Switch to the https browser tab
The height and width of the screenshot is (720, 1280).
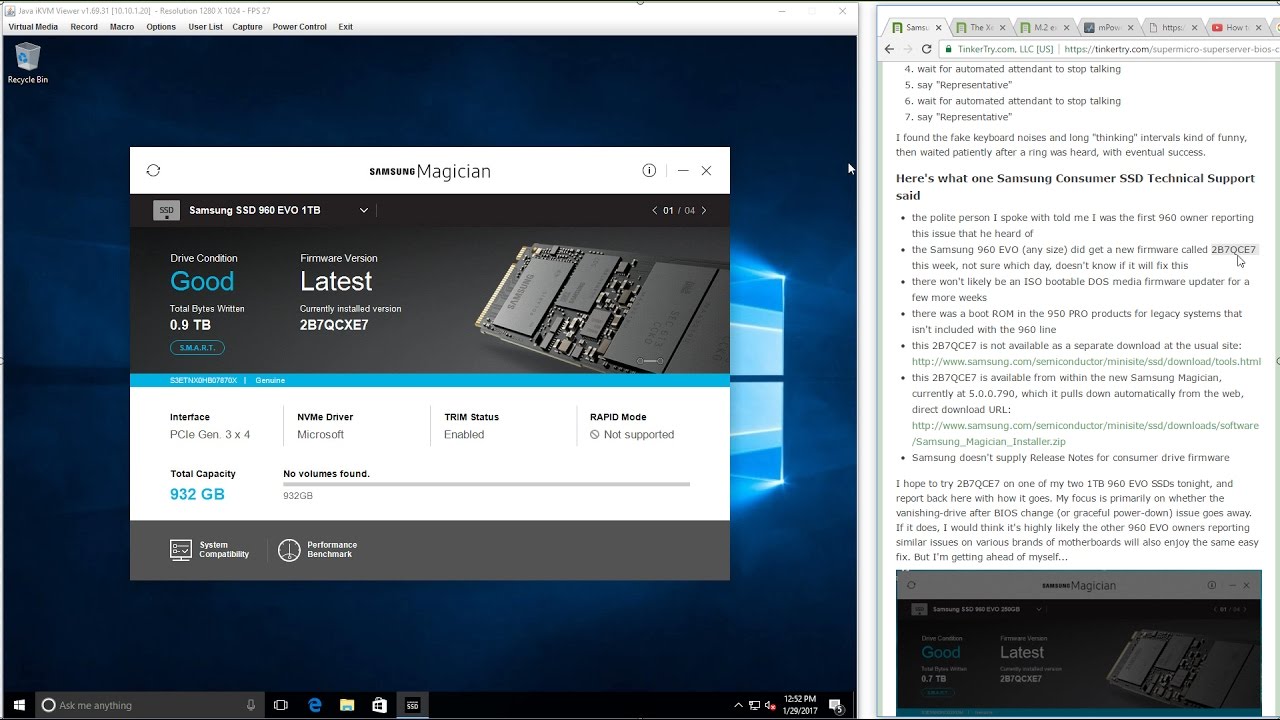coord(1171,28)
